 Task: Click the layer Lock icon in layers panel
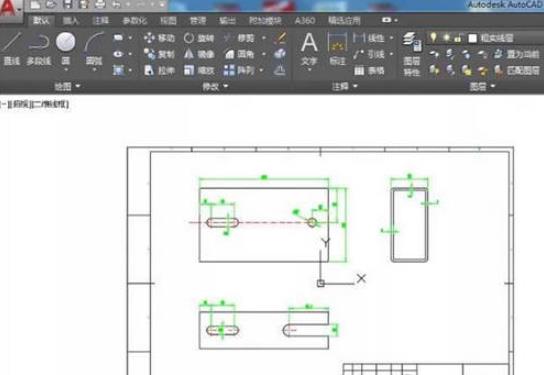point(482,54)
